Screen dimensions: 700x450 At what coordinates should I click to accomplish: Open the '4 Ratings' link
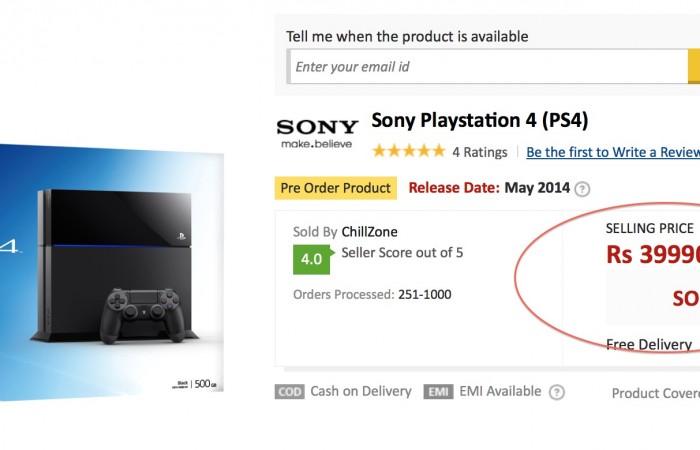pyautogui.click(x=479, y=153)
